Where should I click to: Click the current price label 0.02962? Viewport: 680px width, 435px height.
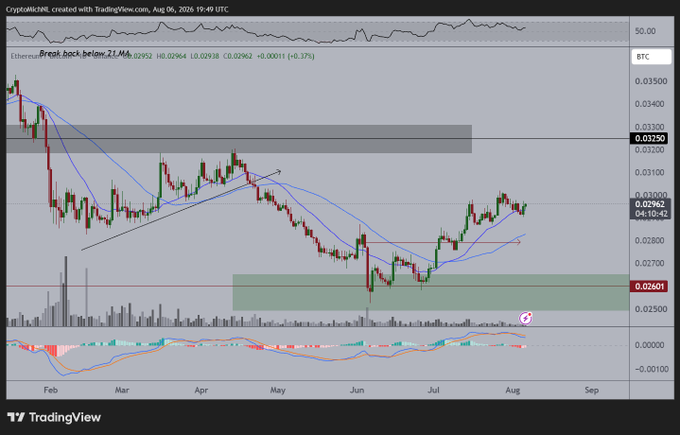click(650, 204)
